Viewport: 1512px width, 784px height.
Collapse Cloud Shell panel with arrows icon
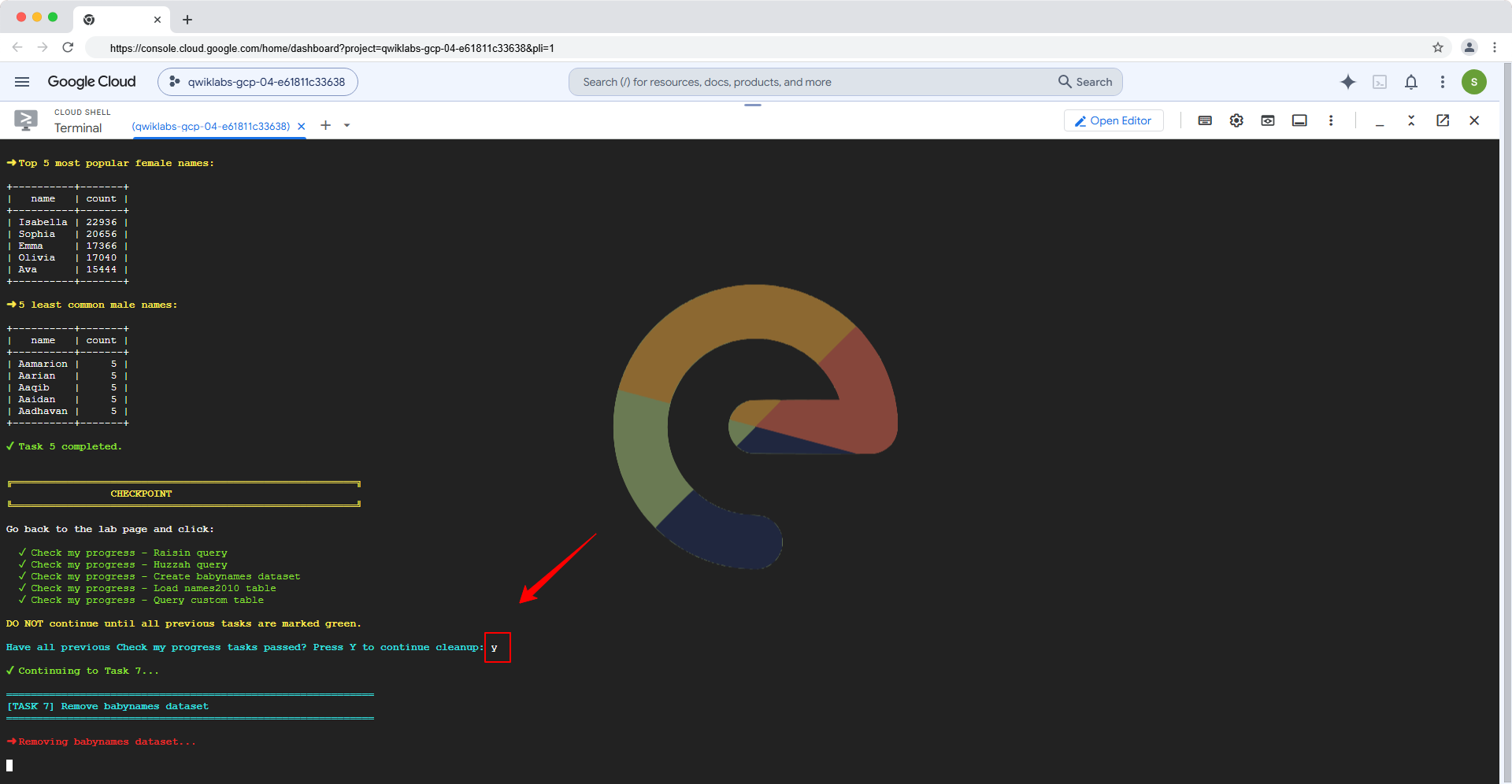[1411, 120]
